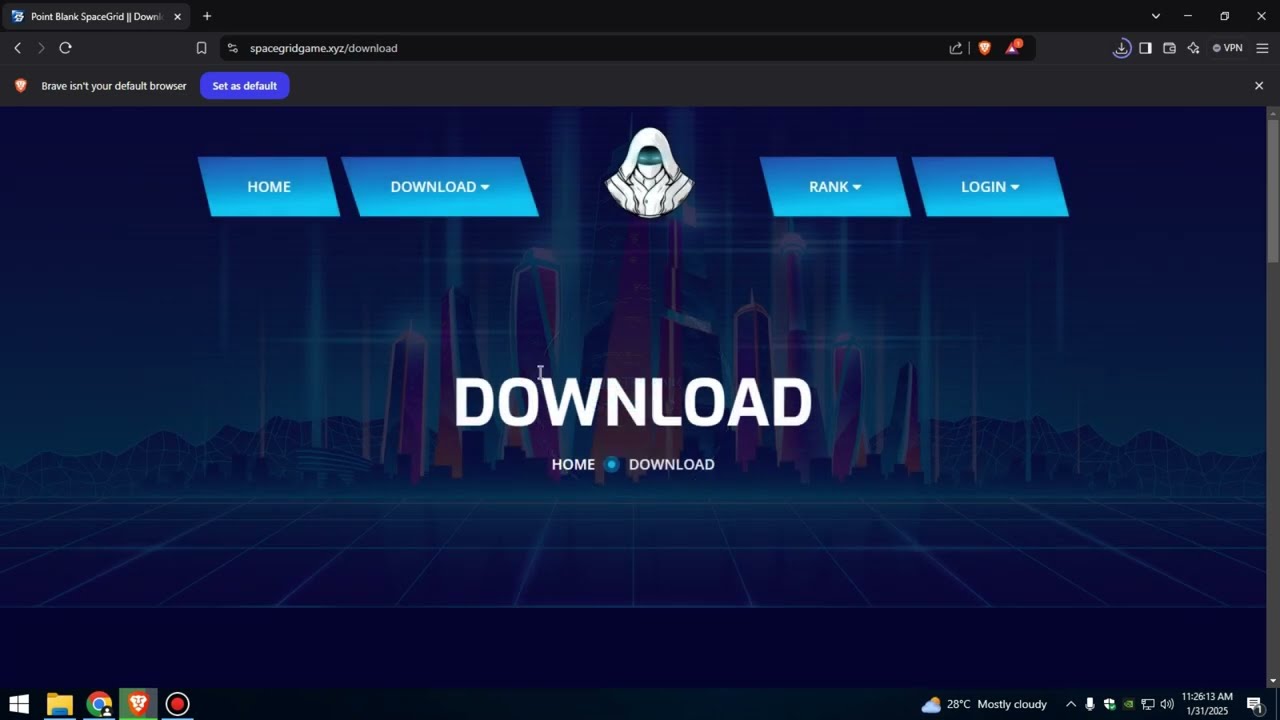The height and width of the screenshot is (720, 1280).
Task: Click the microphone tray icon
Action: coord(1090,704)
